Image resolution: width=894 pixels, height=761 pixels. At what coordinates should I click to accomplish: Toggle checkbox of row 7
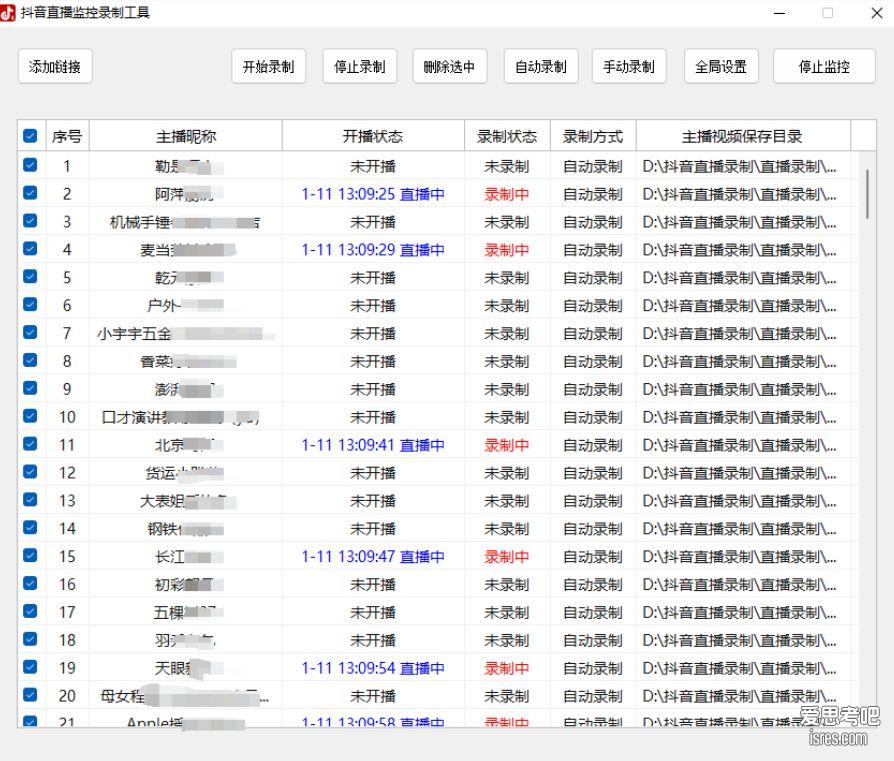30,332
